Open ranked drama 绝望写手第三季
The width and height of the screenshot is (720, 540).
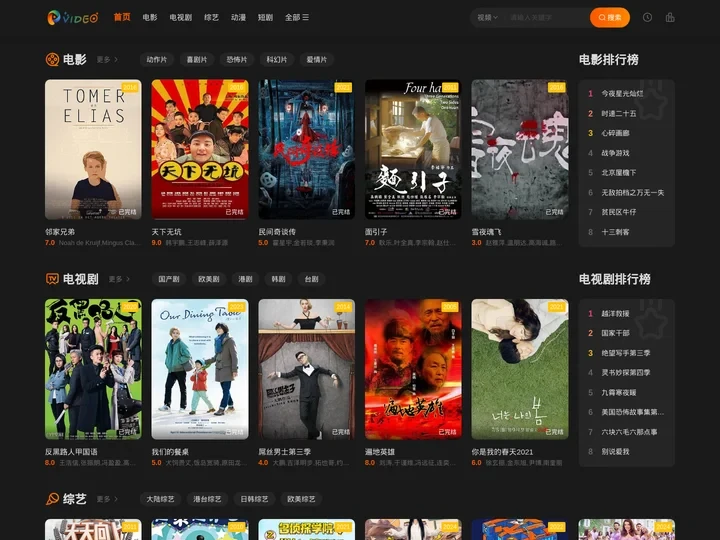[626, 353]
